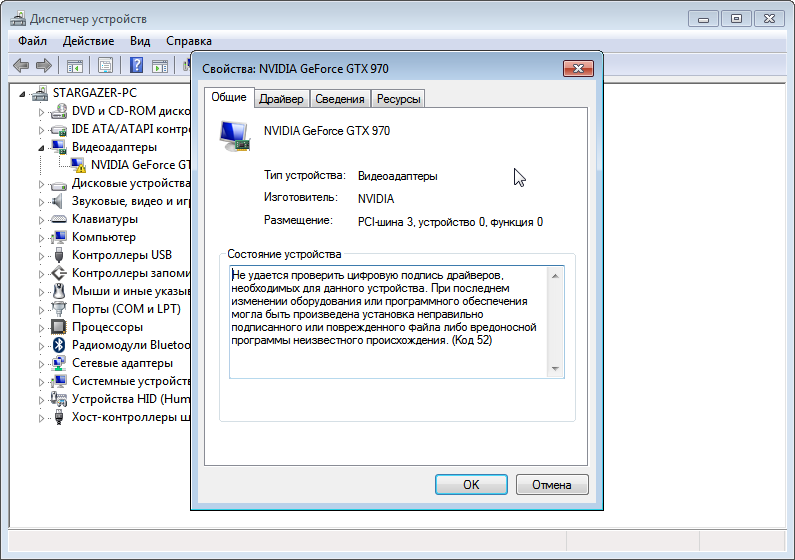Click the STARGAZER-PC computer icon

(40, 93)
